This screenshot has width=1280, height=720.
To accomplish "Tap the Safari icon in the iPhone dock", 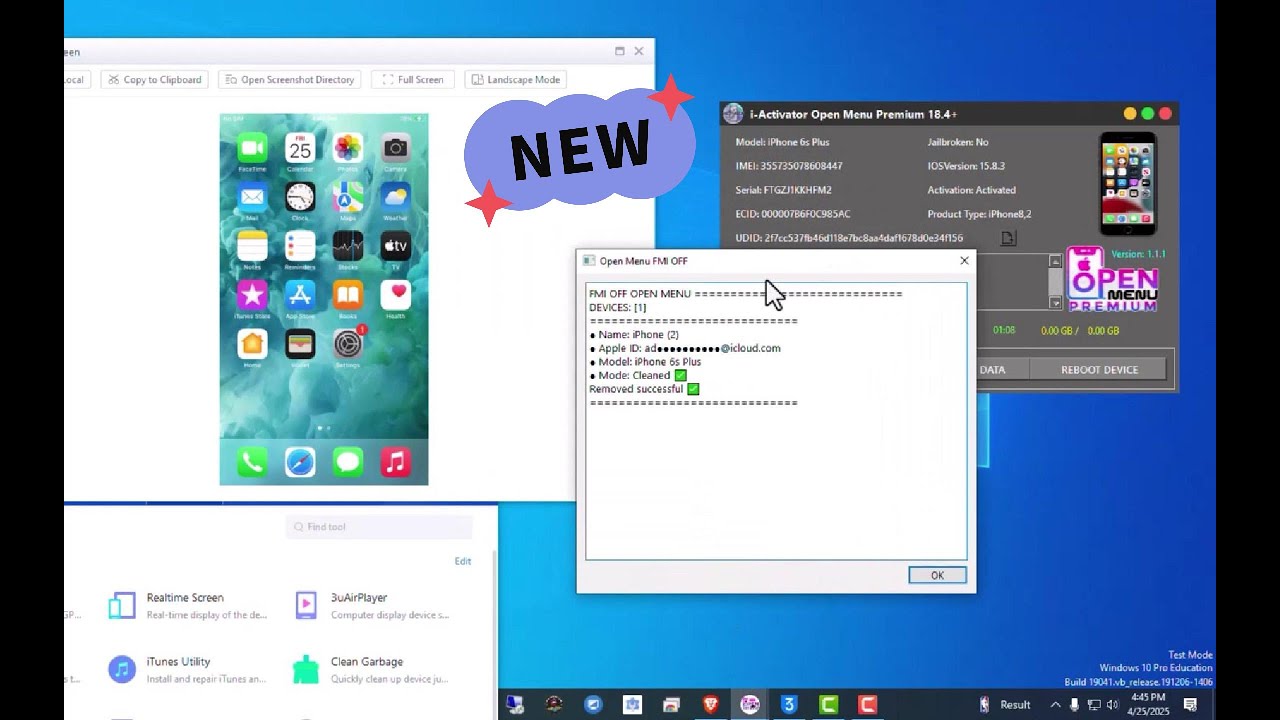I will tap(300, 462).
